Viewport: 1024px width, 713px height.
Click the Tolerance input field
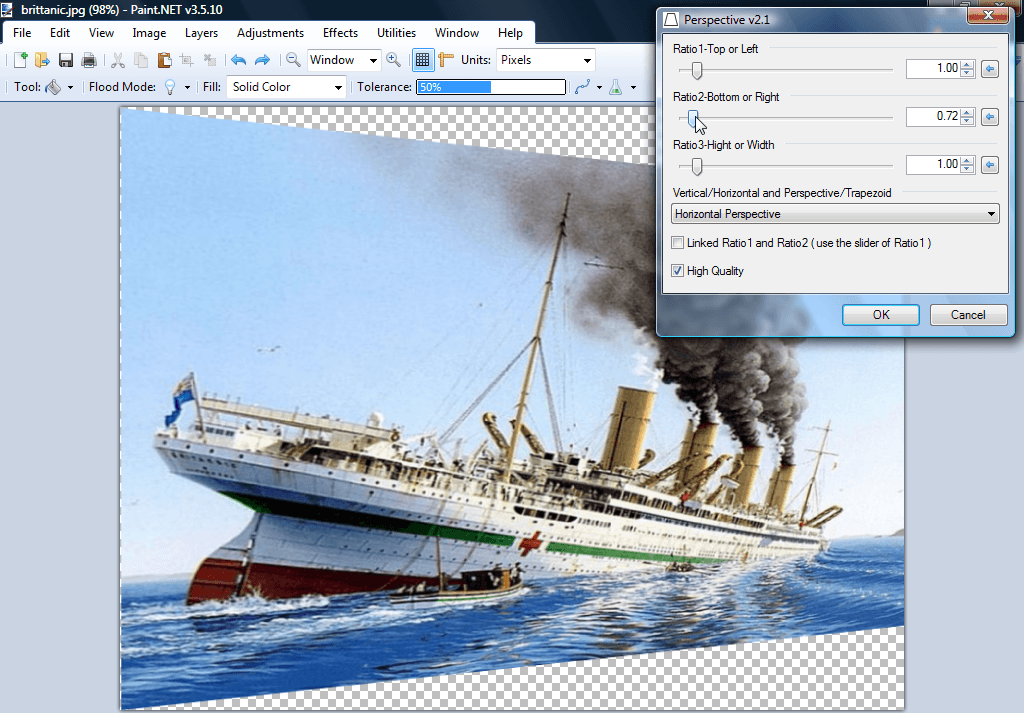(x=490, y=87)
